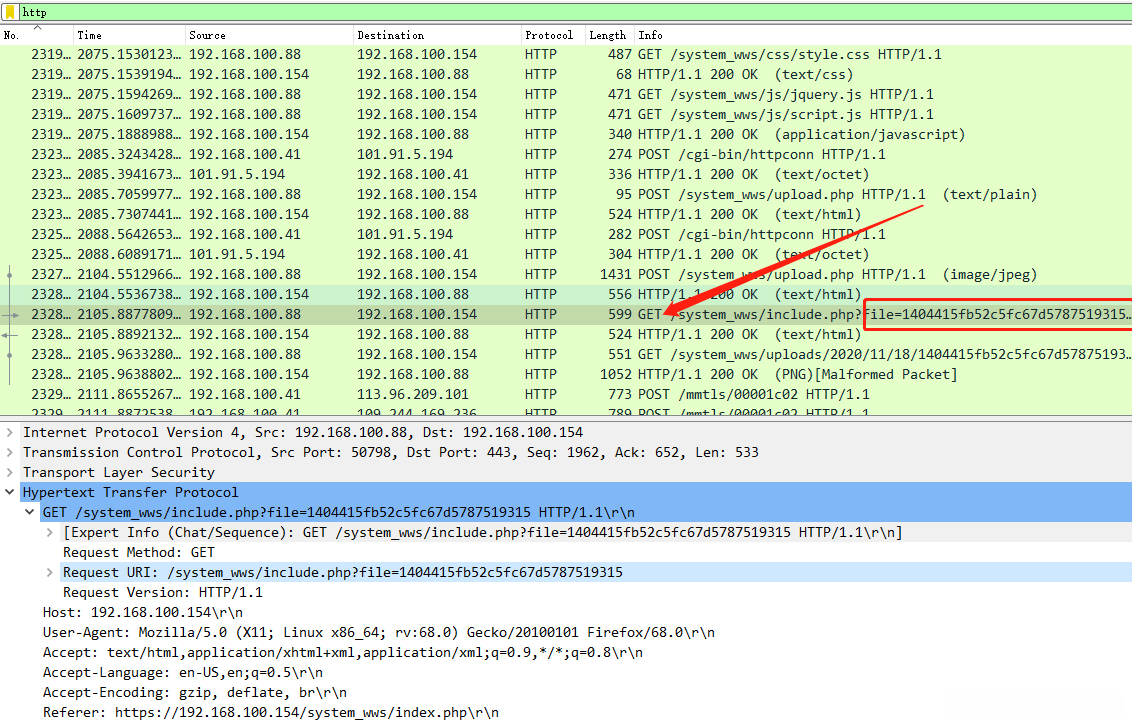Expand the Internet Protocol Version 4 section

(x=9, y=433)
